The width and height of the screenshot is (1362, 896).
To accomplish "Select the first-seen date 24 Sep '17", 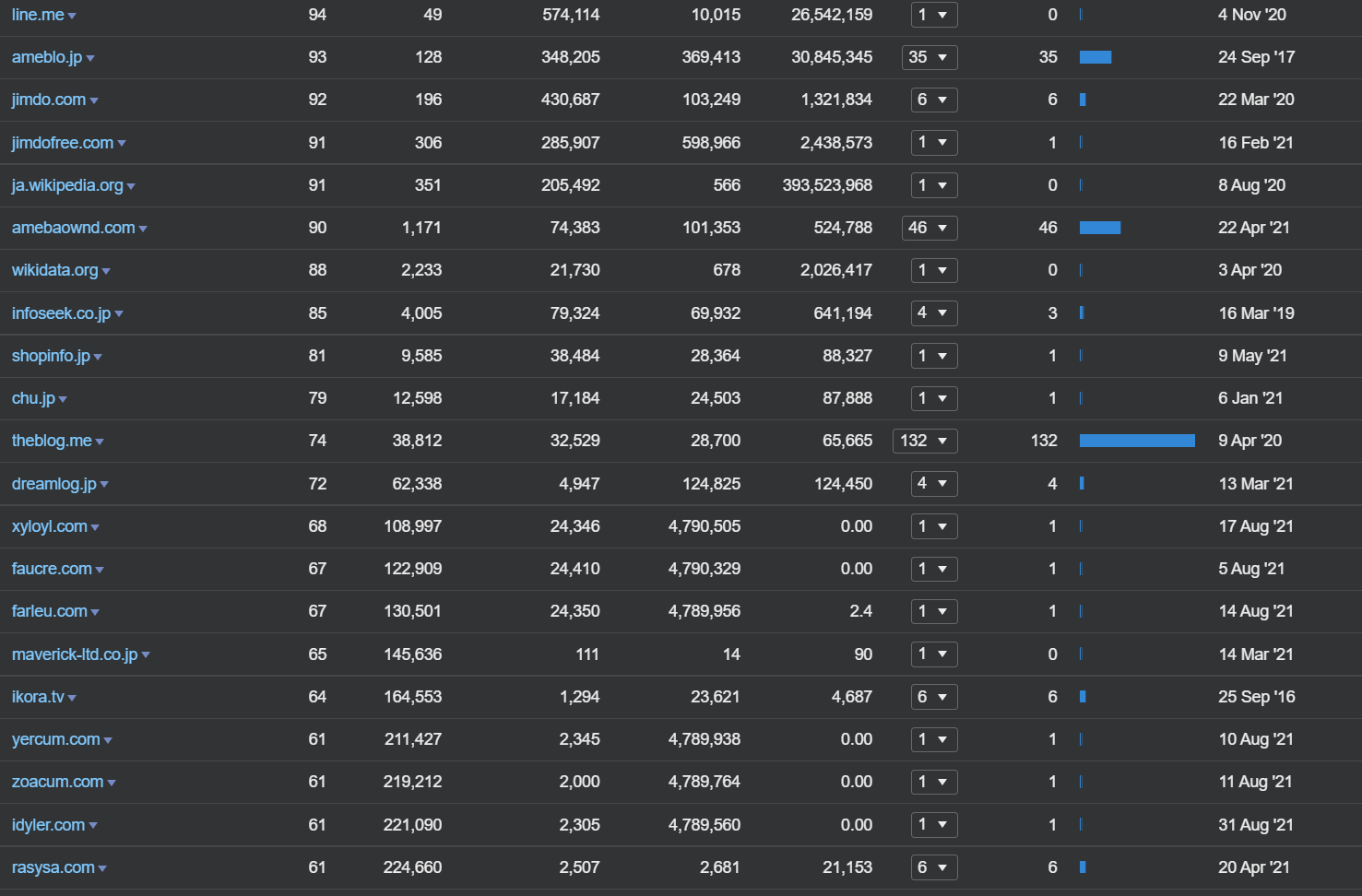I will tap(1256, 57).
